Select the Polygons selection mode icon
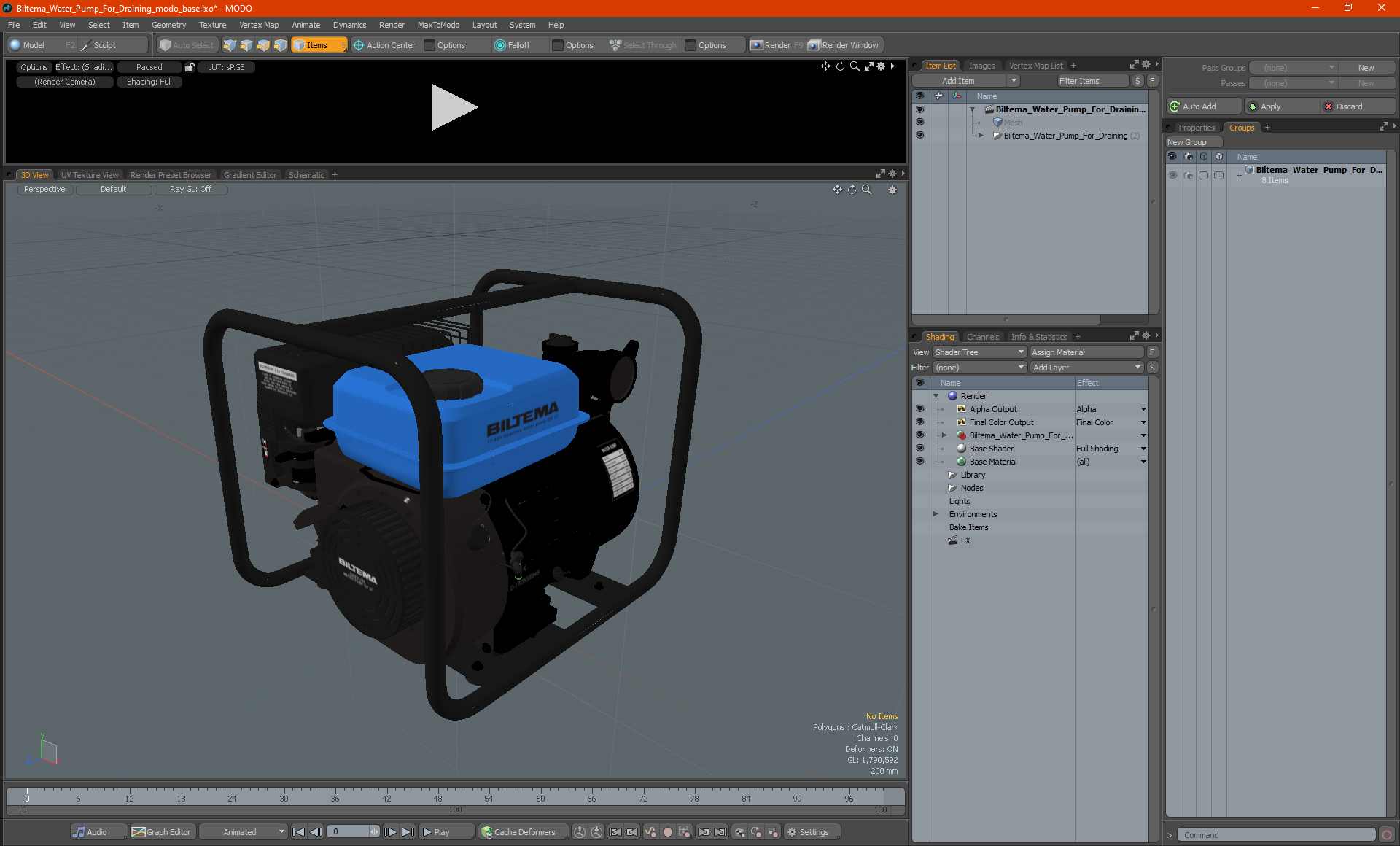The image size is (1400, 846). pos(263,45)
